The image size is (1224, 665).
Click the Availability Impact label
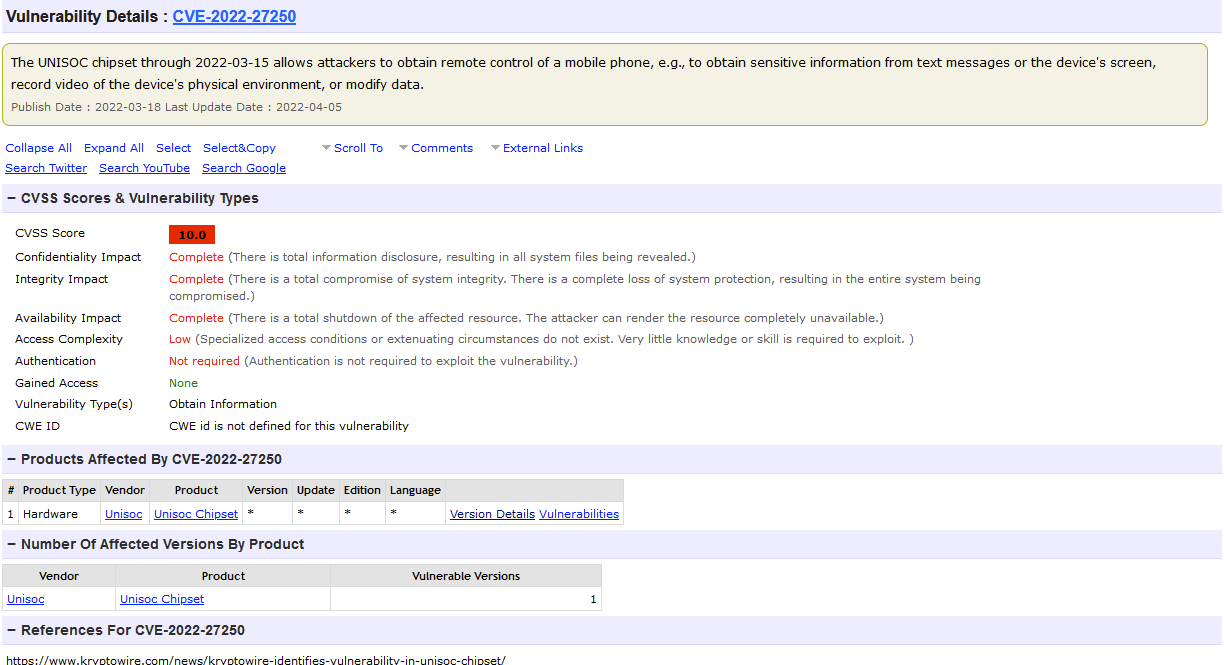[x=68, y=318]
